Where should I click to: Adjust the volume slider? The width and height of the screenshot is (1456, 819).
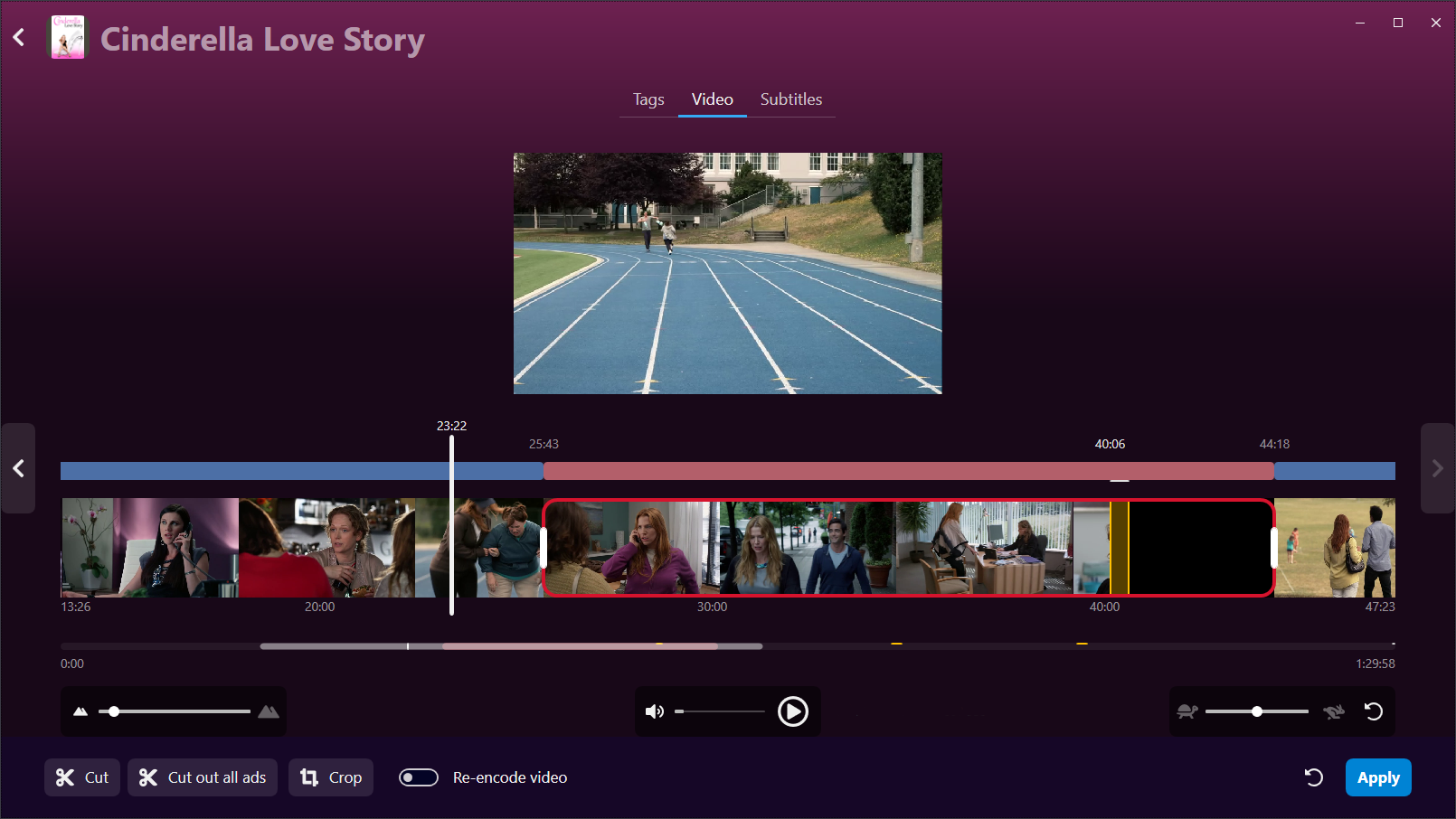click(720, 711)
